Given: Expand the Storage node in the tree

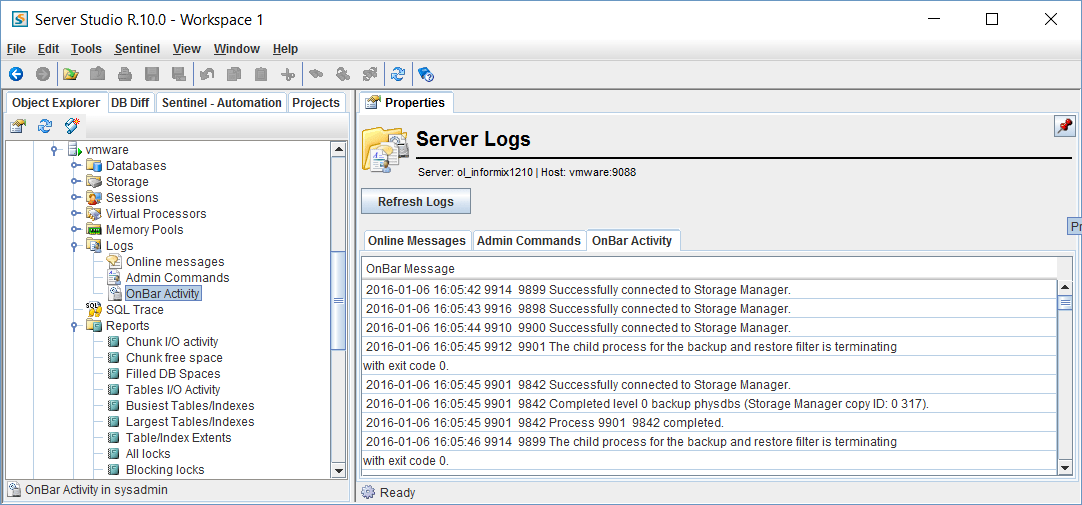Looking at the screenshot, I should click(x=75, y=182).
